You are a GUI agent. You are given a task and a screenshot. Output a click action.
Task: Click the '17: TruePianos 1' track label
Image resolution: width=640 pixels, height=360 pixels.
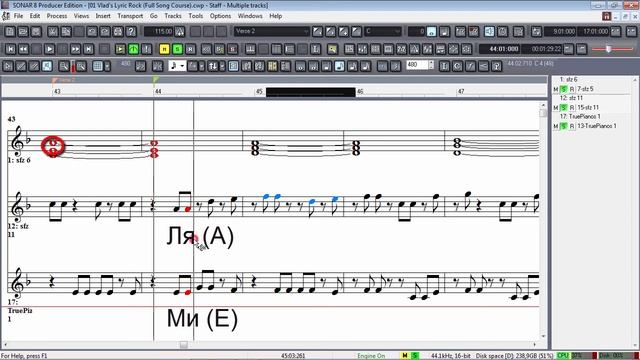pyautogui.click(x=580, y=117)
